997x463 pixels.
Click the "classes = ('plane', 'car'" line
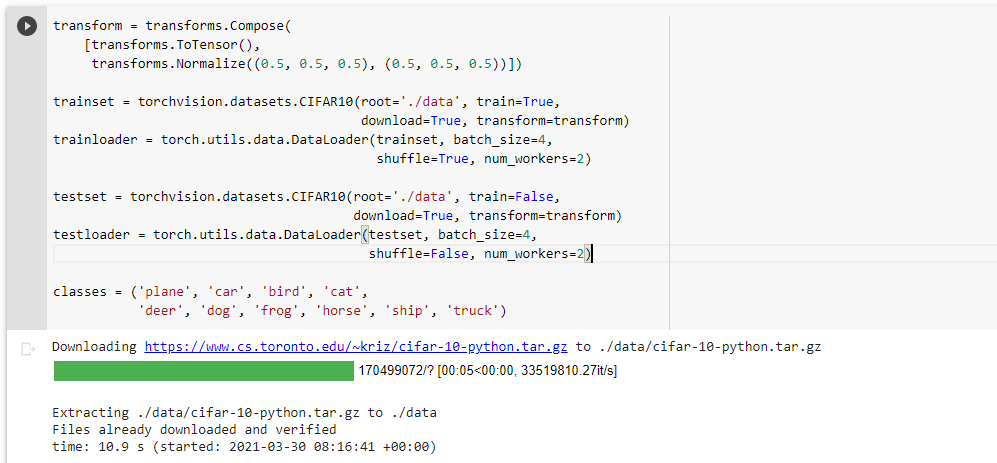tap(210, 292)
